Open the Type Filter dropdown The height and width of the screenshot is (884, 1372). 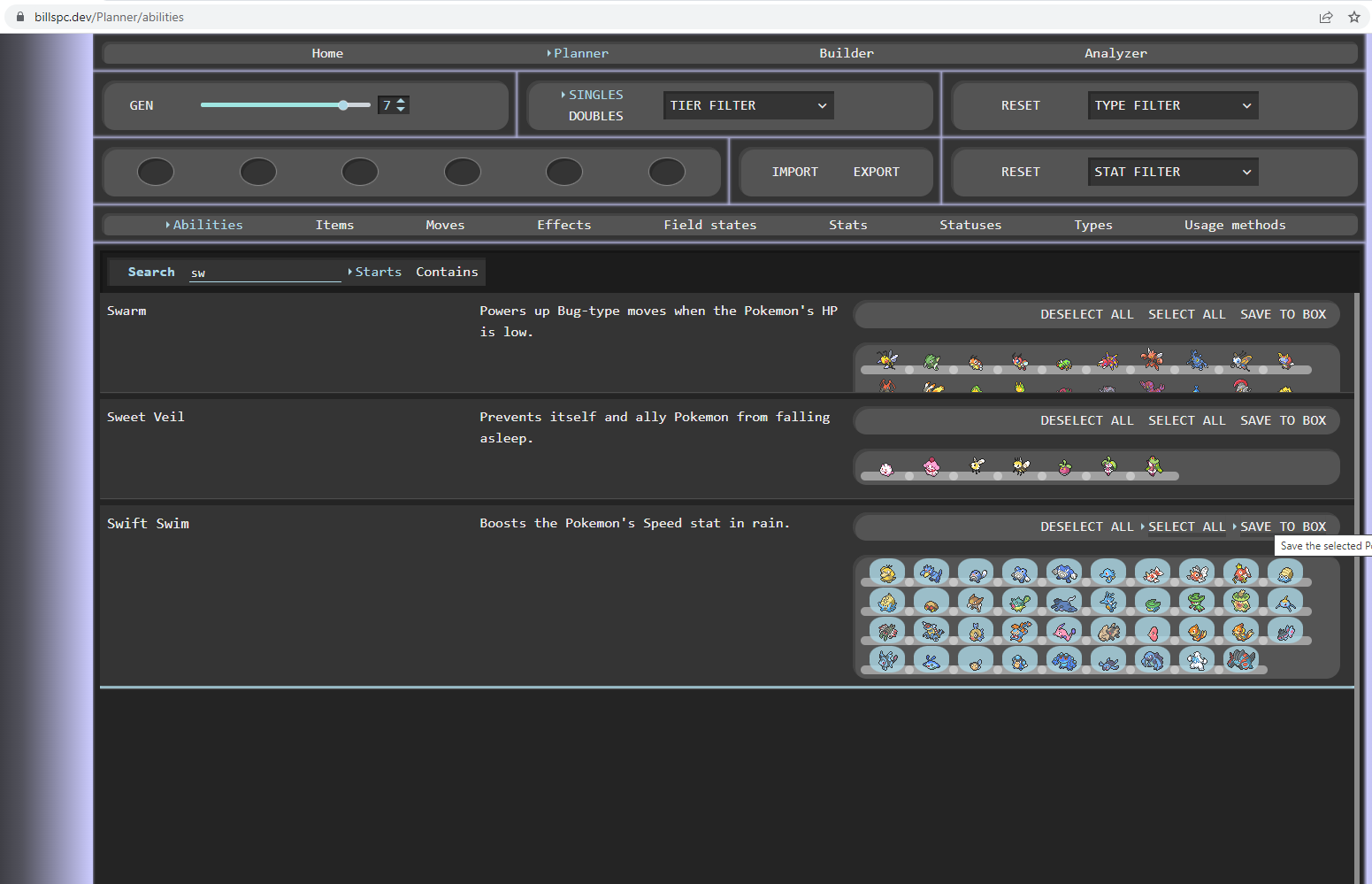(1173, 105)
